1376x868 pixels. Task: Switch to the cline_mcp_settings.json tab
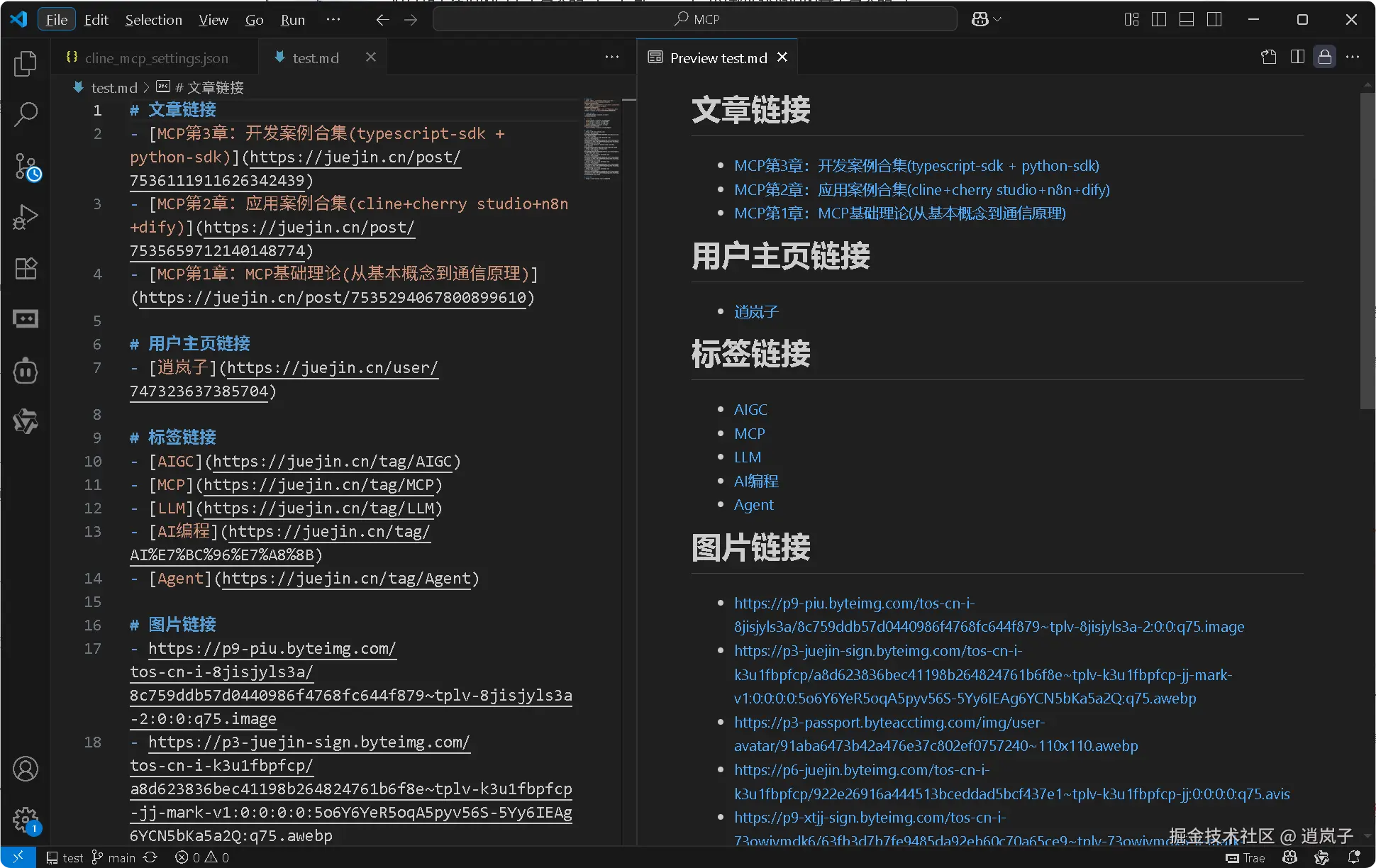pos(156,58)
